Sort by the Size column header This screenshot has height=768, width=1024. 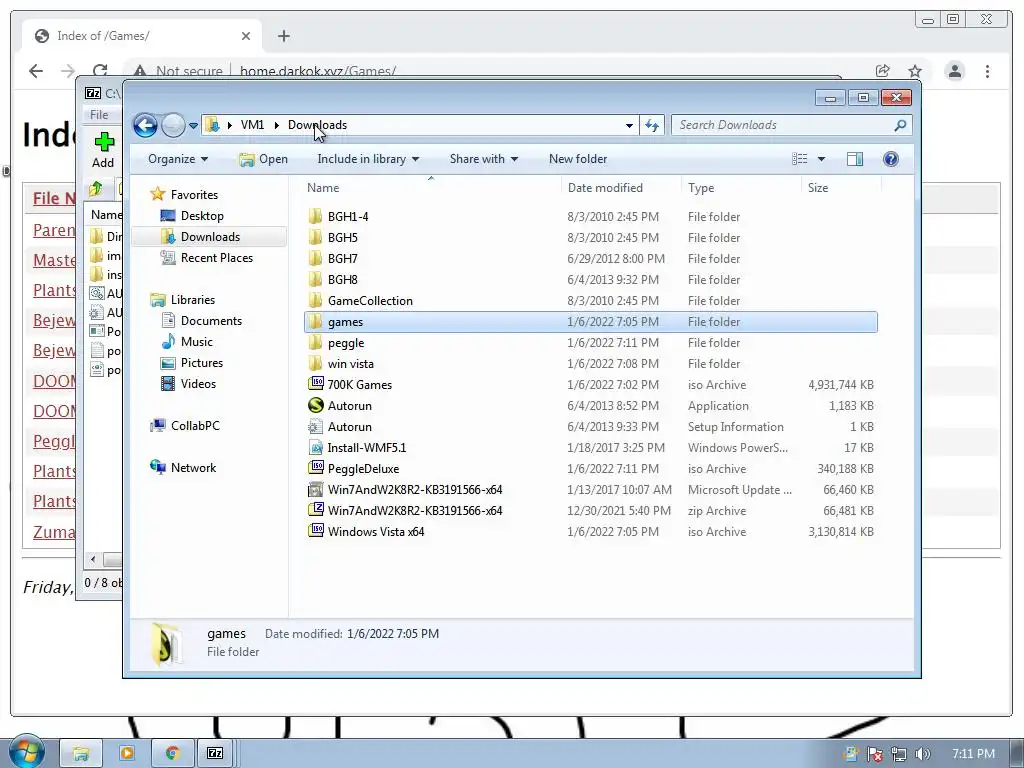(x=818, y=187)
